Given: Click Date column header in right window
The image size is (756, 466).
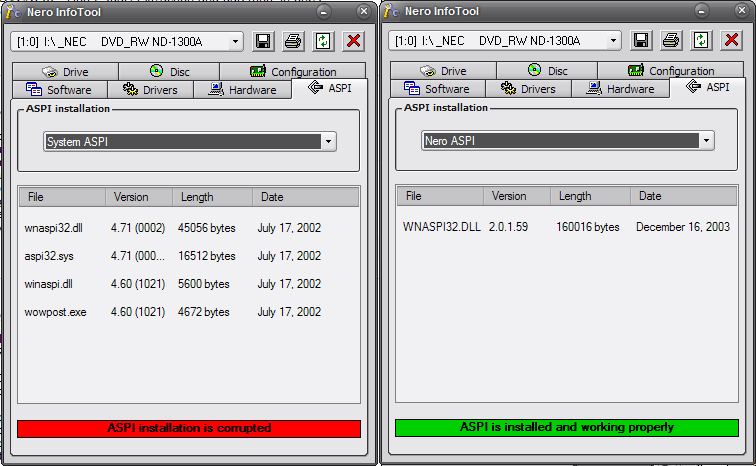Looking at the screenshot, I should (684, 196).
